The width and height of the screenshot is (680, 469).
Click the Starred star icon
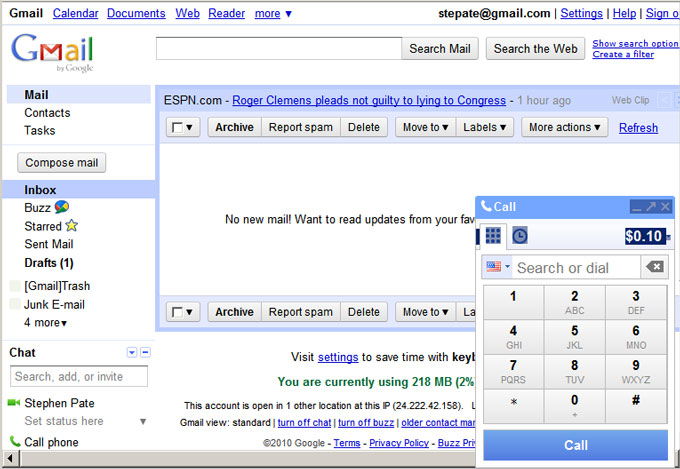(x=72, y=226)
